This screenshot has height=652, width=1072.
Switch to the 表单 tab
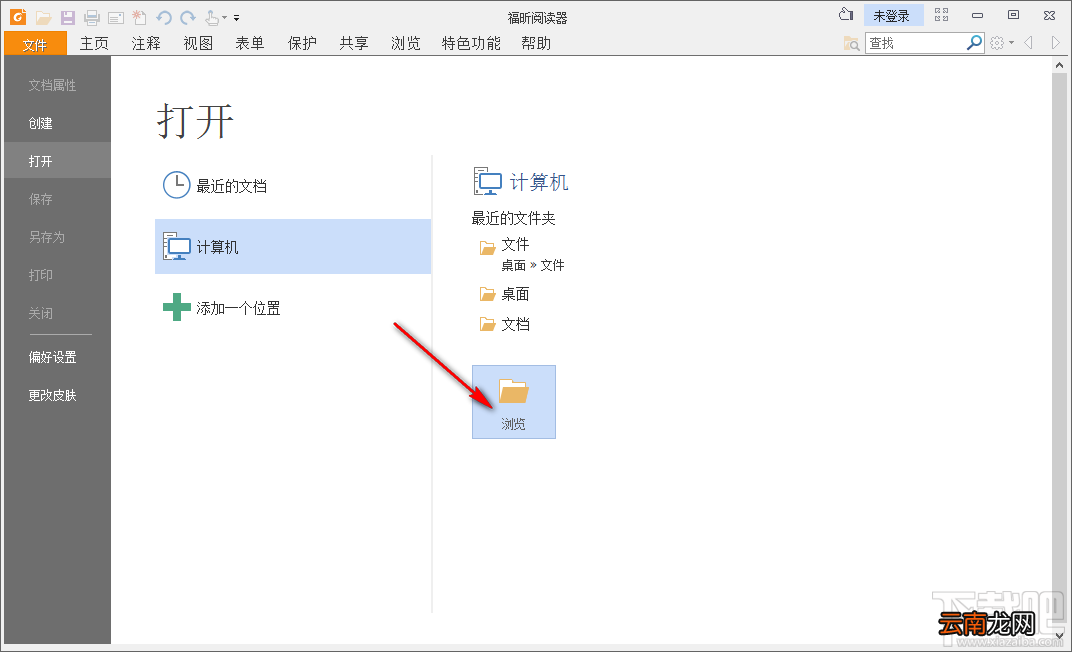(x=250, y=44)
